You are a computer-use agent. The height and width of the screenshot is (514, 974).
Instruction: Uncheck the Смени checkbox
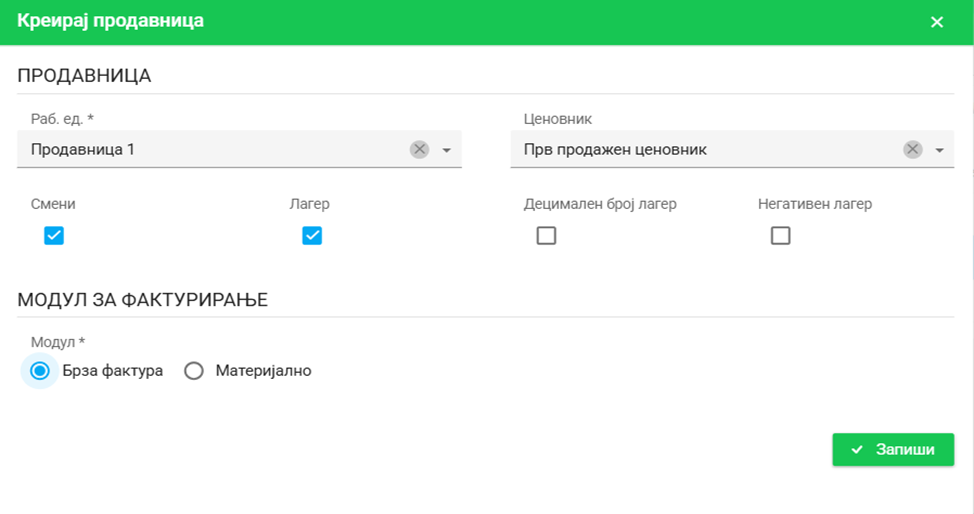[54, 236]
